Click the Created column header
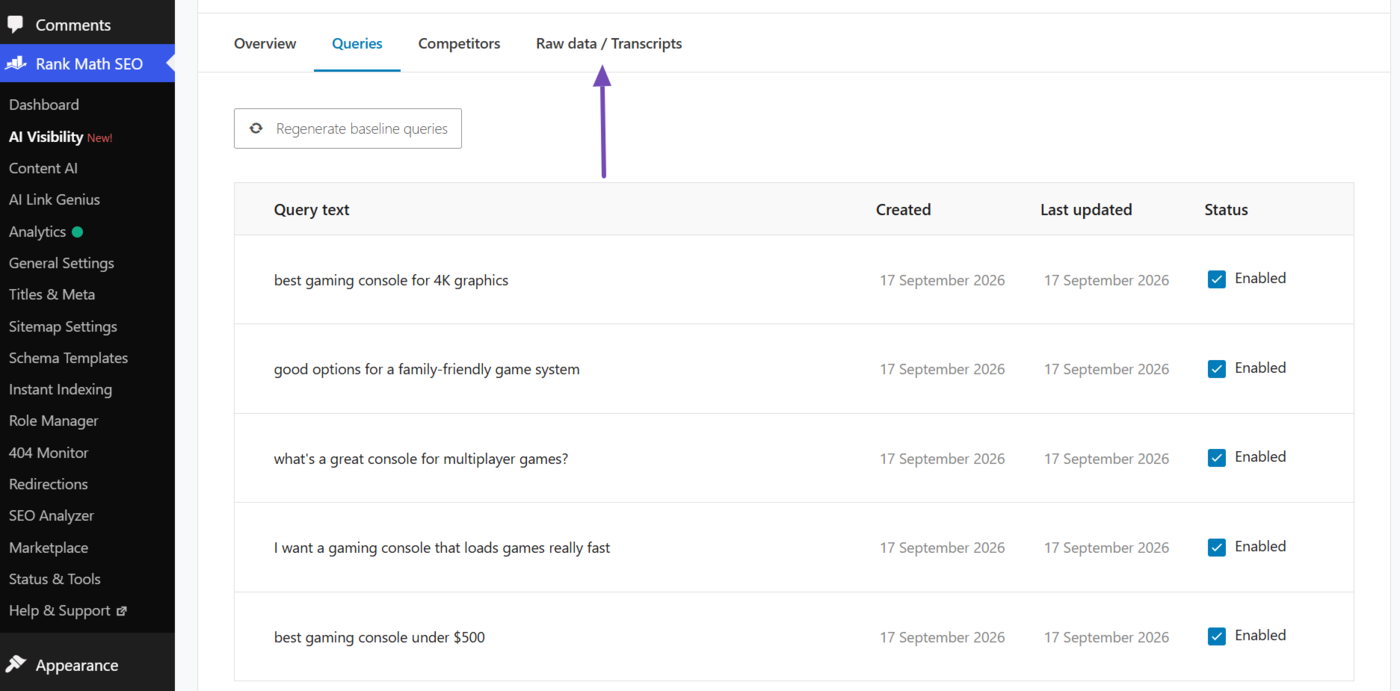The height and width of the screenshot is (691, 1400). click(903, 209)
